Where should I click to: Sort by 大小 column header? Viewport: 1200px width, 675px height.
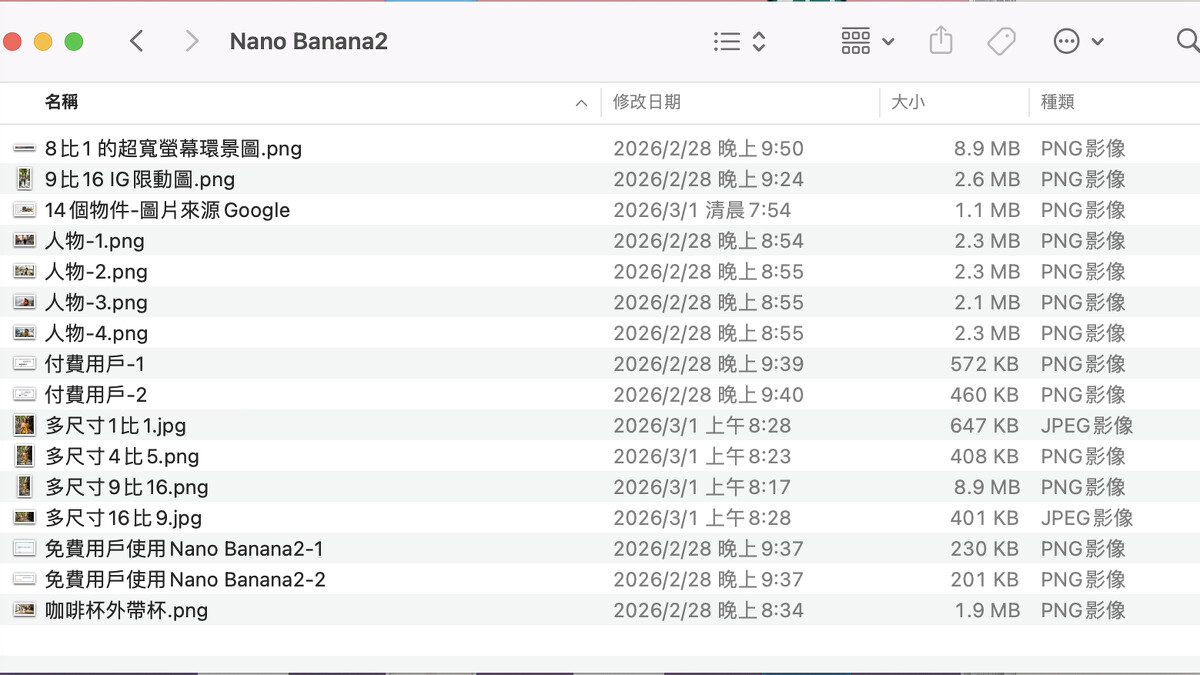click(x=908, y=102)
